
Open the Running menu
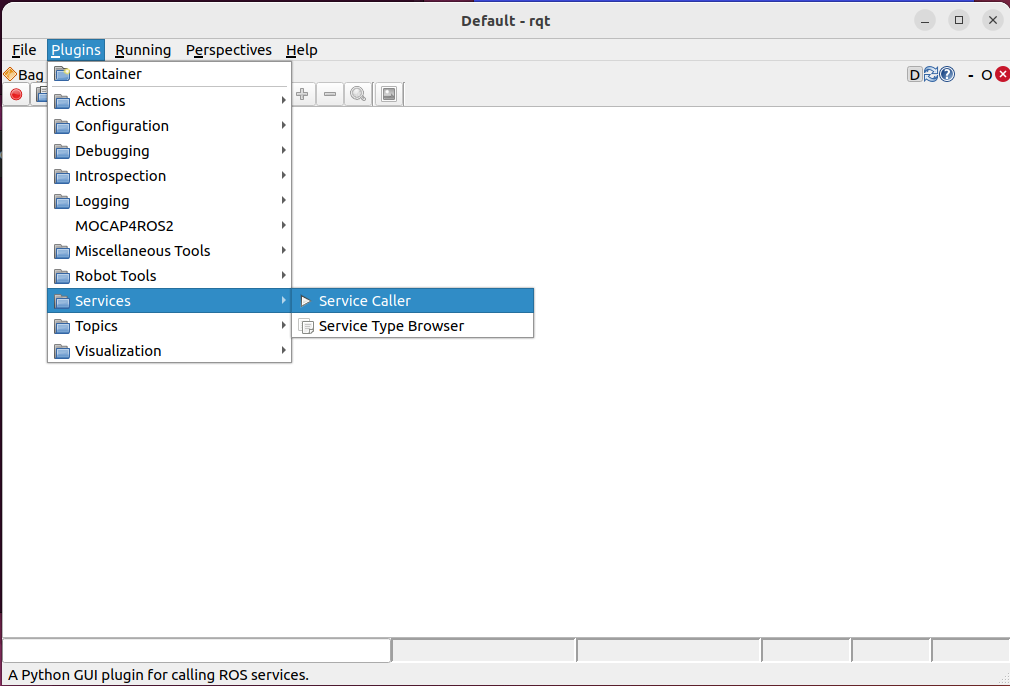pyautogui.click(x=143, y=50)
